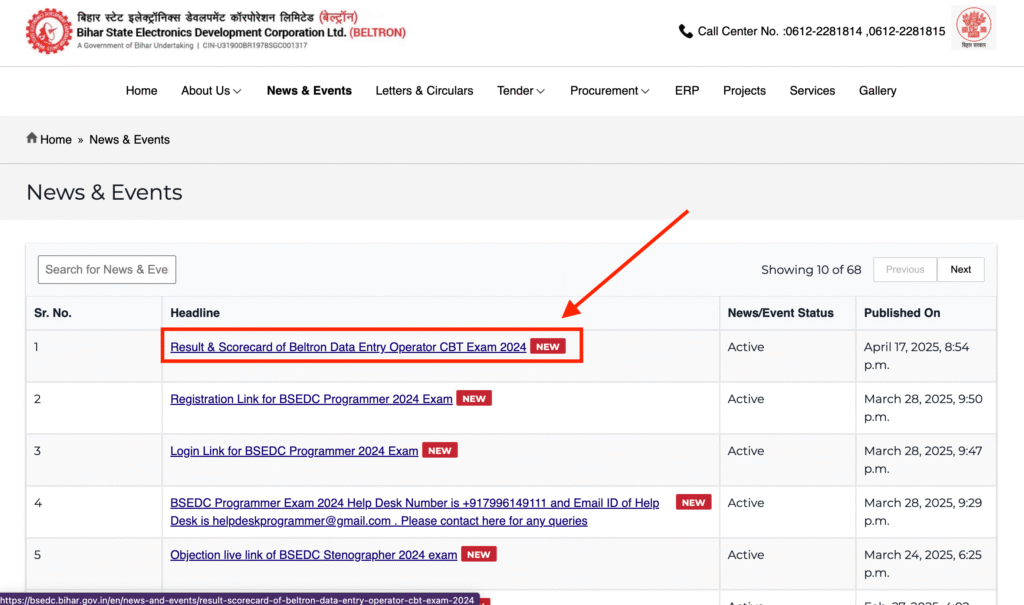Screen dimensions: 1024x605
Task: Expand the About Us dropdown
Action: 211,91
